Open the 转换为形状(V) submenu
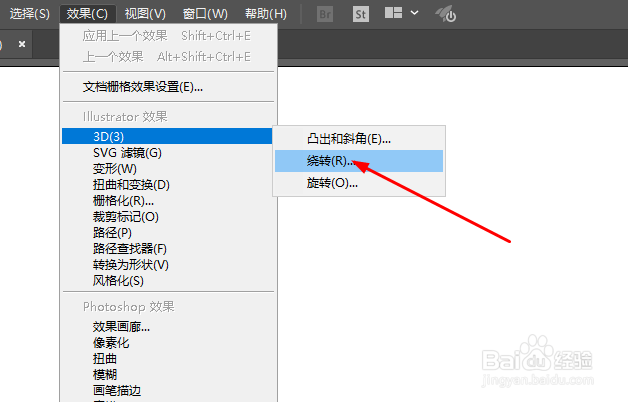Screen dimensions: 628x402 [167, 265]
